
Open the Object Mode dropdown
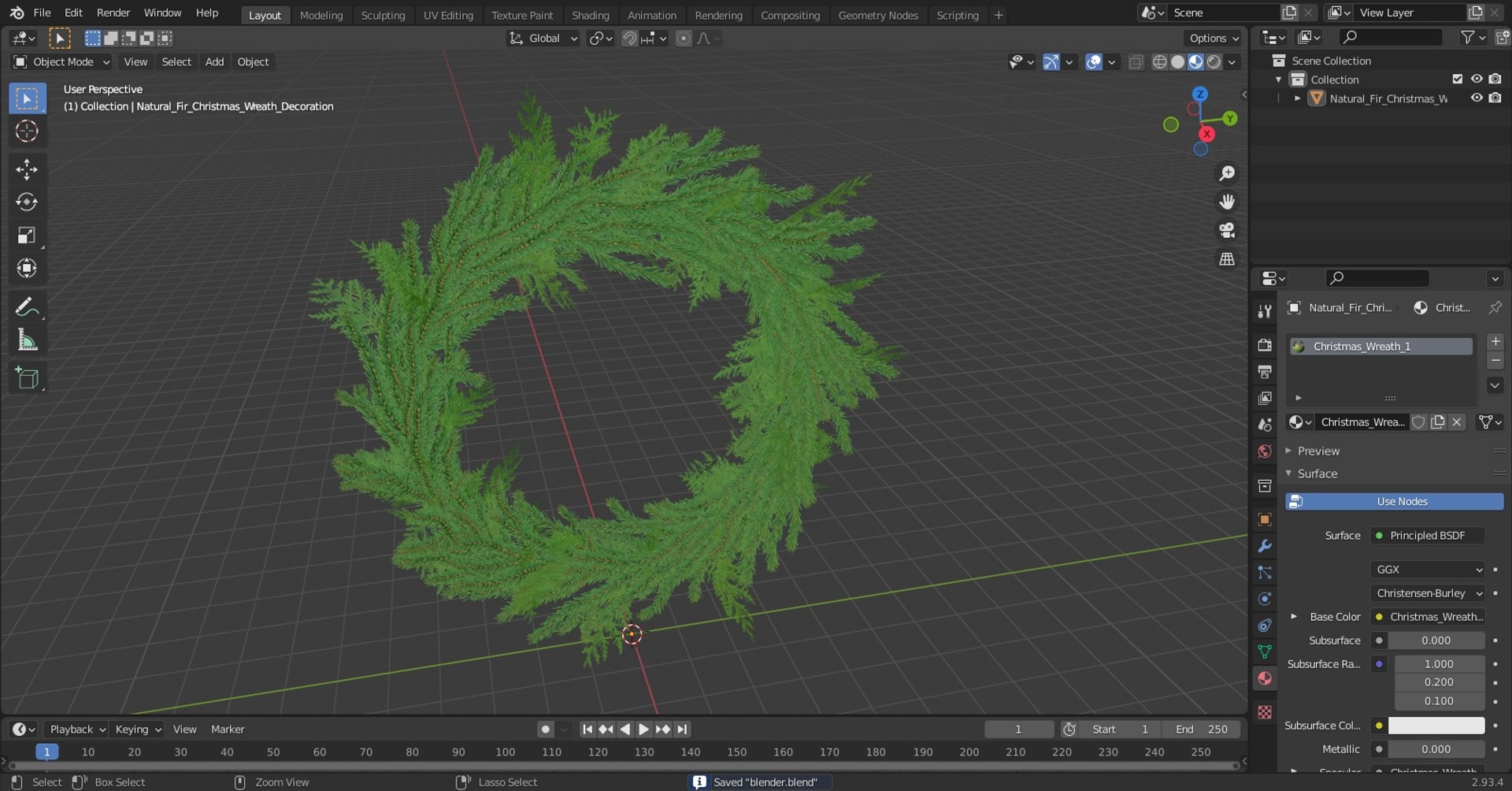coord(61,61)
